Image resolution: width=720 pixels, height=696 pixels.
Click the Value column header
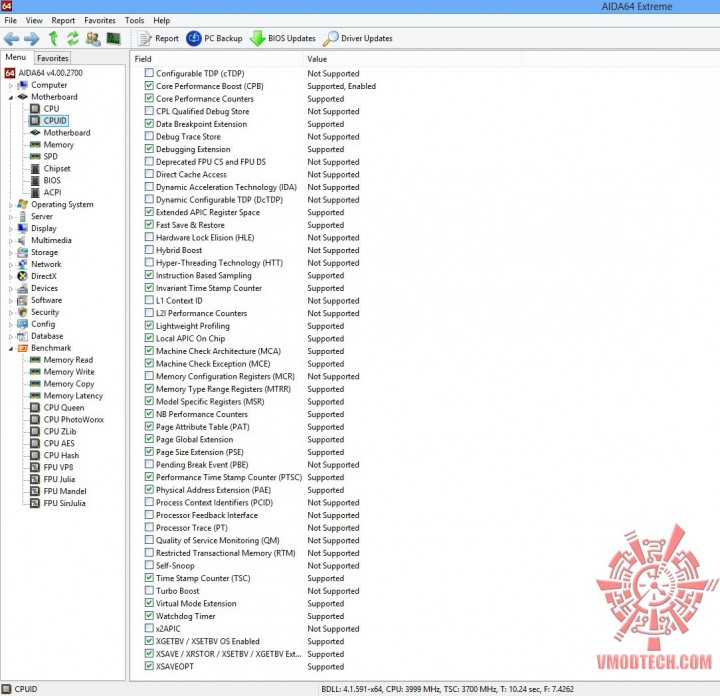[x=412, y=59]
